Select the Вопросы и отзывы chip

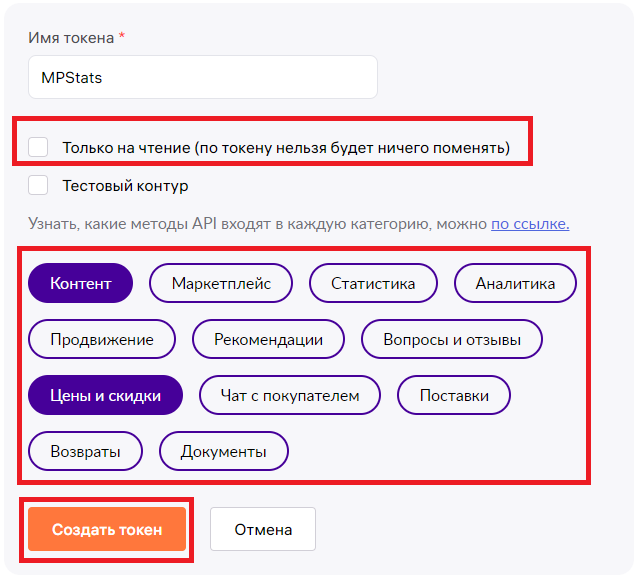[x=452, y=339]
